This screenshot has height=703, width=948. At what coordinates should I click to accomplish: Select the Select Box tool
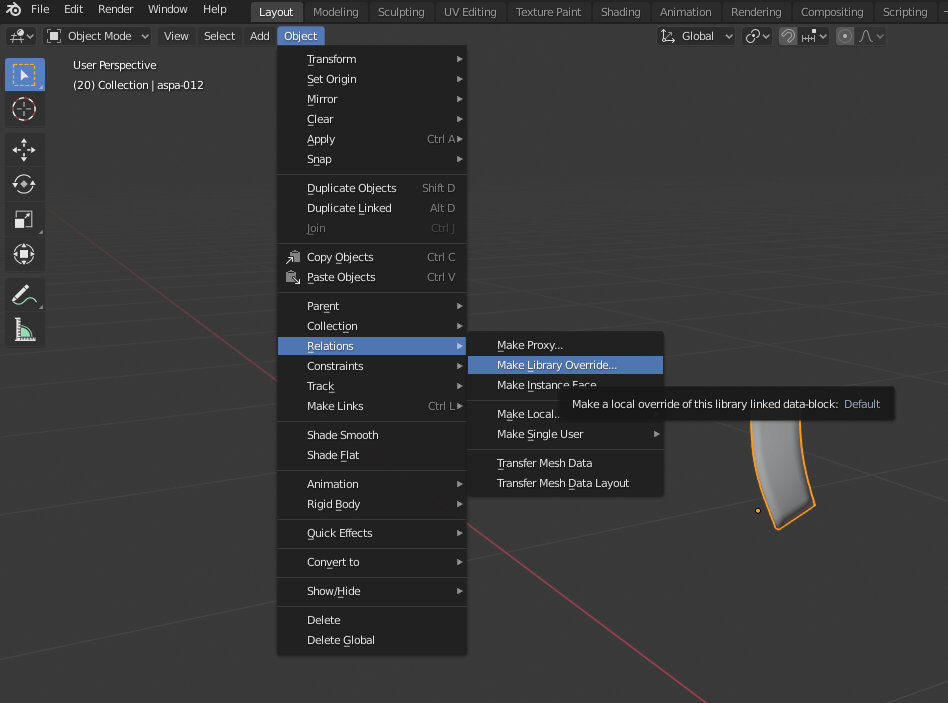coord(24,75)
